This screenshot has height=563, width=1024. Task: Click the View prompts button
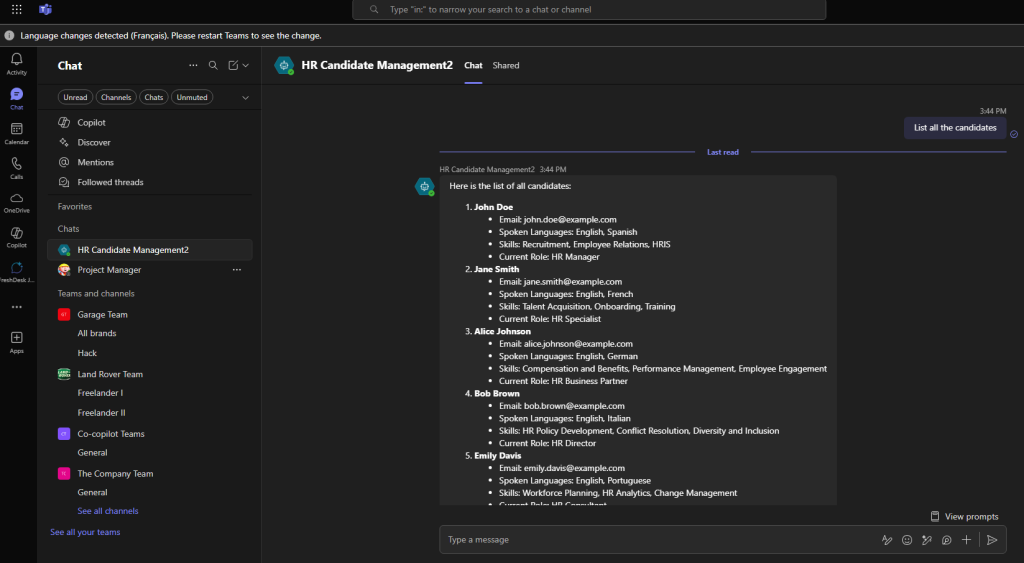click(x=964, y=516)
